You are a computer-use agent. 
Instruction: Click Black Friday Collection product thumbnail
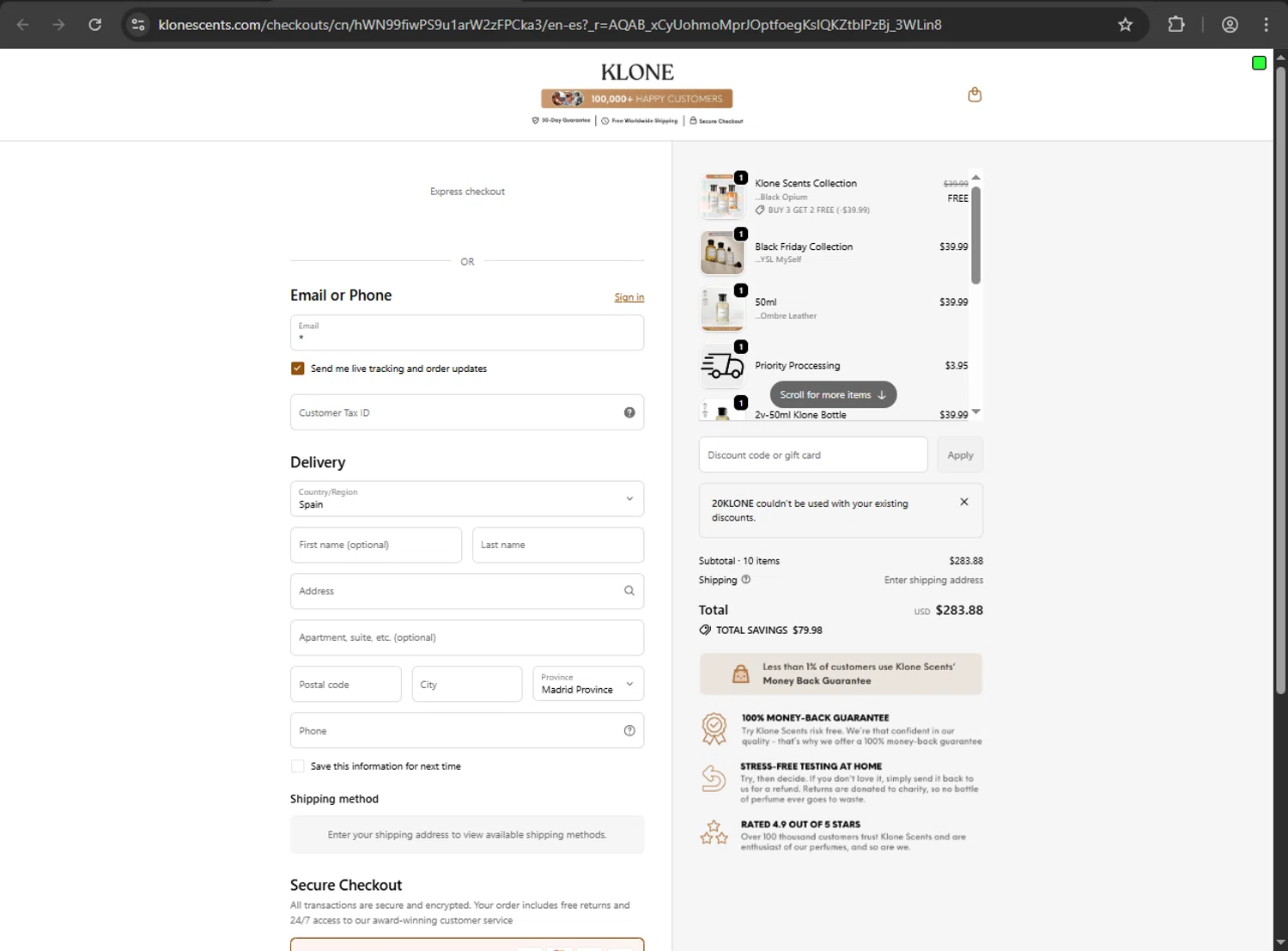722,253
